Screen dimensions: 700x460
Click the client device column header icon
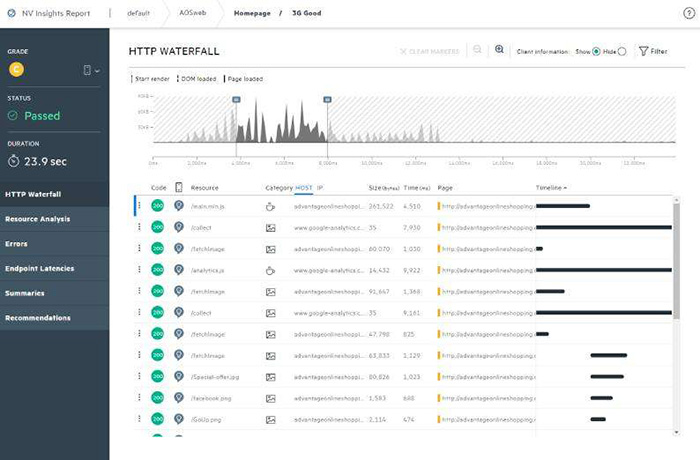[179, 187]
